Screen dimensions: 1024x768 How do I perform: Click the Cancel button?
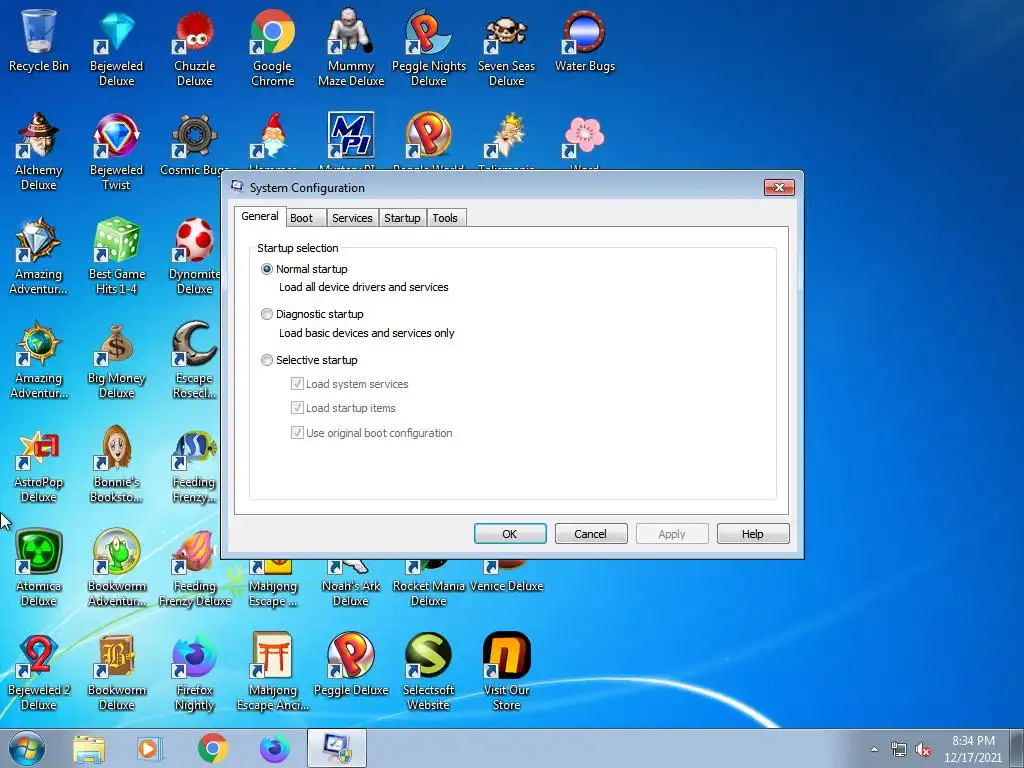pos(591,534)
